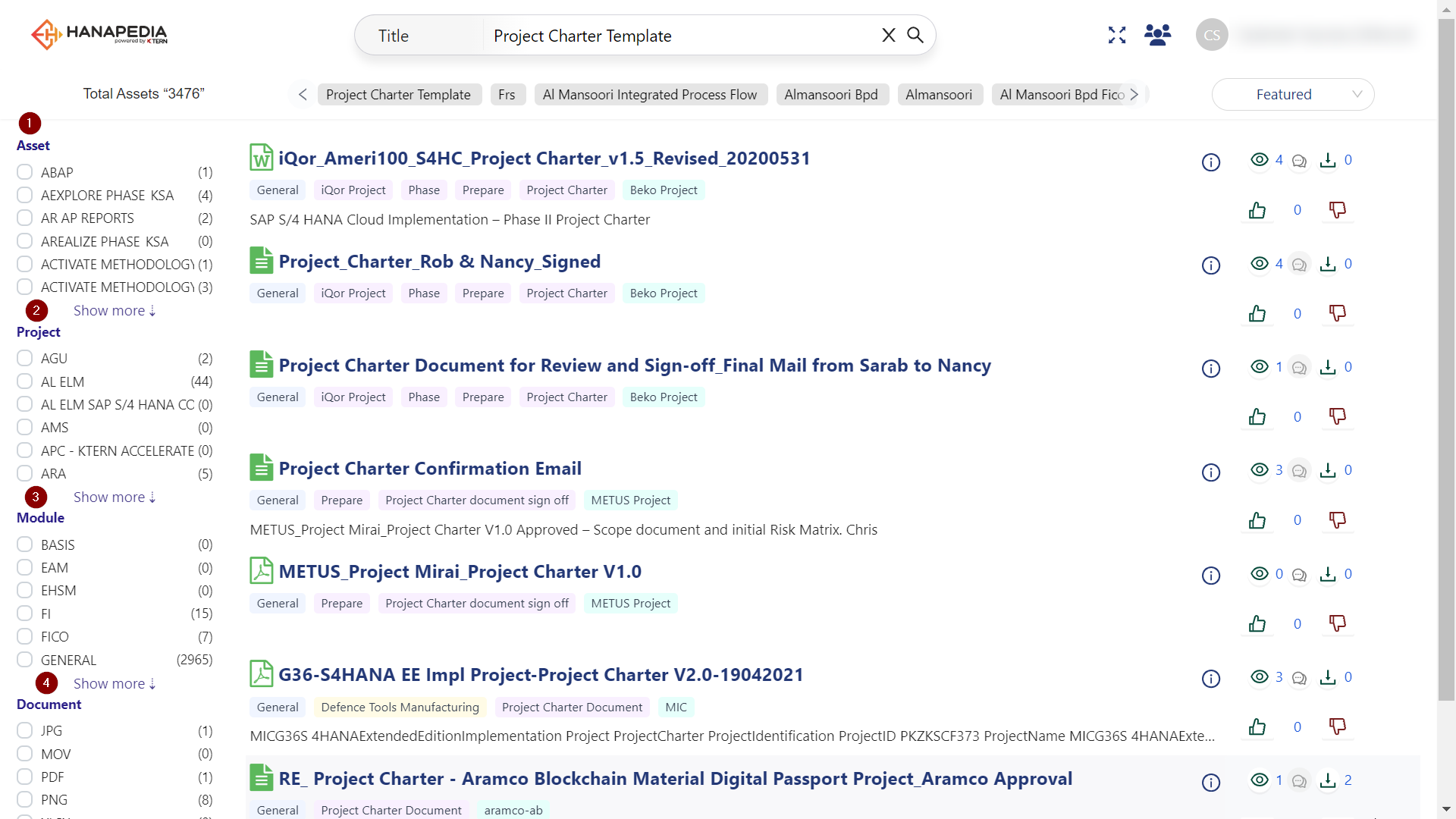Open the Featured sort dropdown
This screenshot has width=1456, height=819.
pyautogui.click(x=1293, y=95)
